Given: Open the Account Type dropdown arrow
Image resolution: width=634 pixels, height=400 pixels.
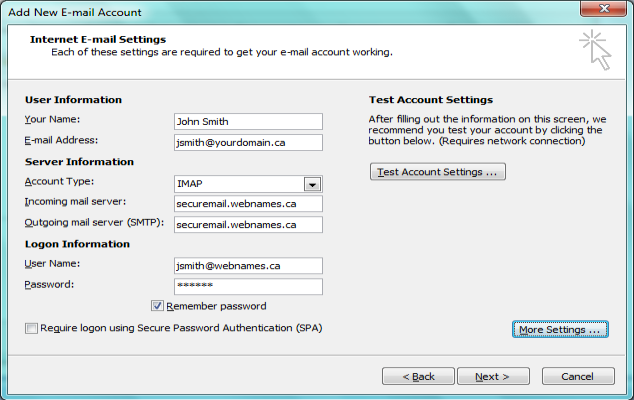Looking at the screenshot, I should click(x=312, y=184).
